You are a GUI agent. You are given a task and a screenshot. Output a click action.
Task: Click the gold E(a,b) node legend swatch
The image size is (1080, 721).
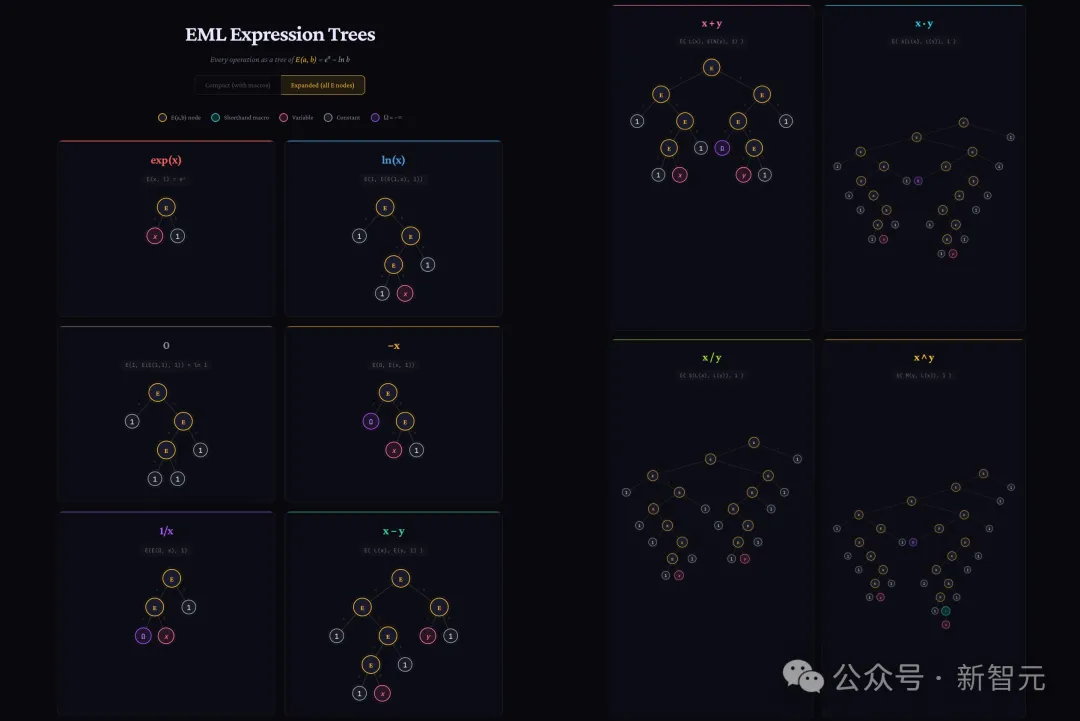(162, 118)
